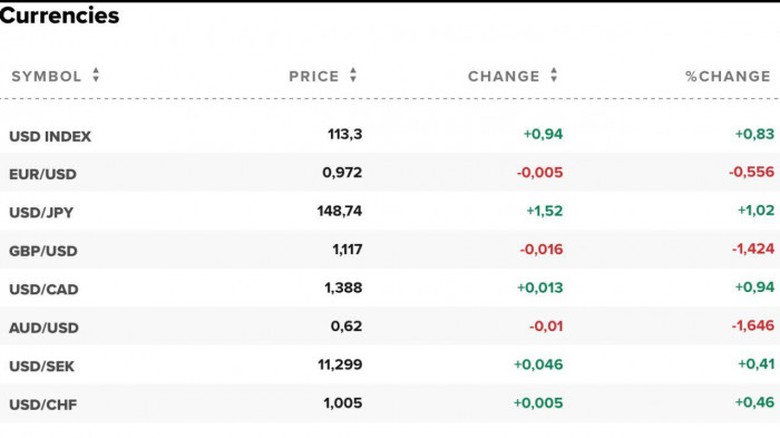Sort table by CHANGE header
Viewport: 780px width, 438px height.
tap(503, 76)
